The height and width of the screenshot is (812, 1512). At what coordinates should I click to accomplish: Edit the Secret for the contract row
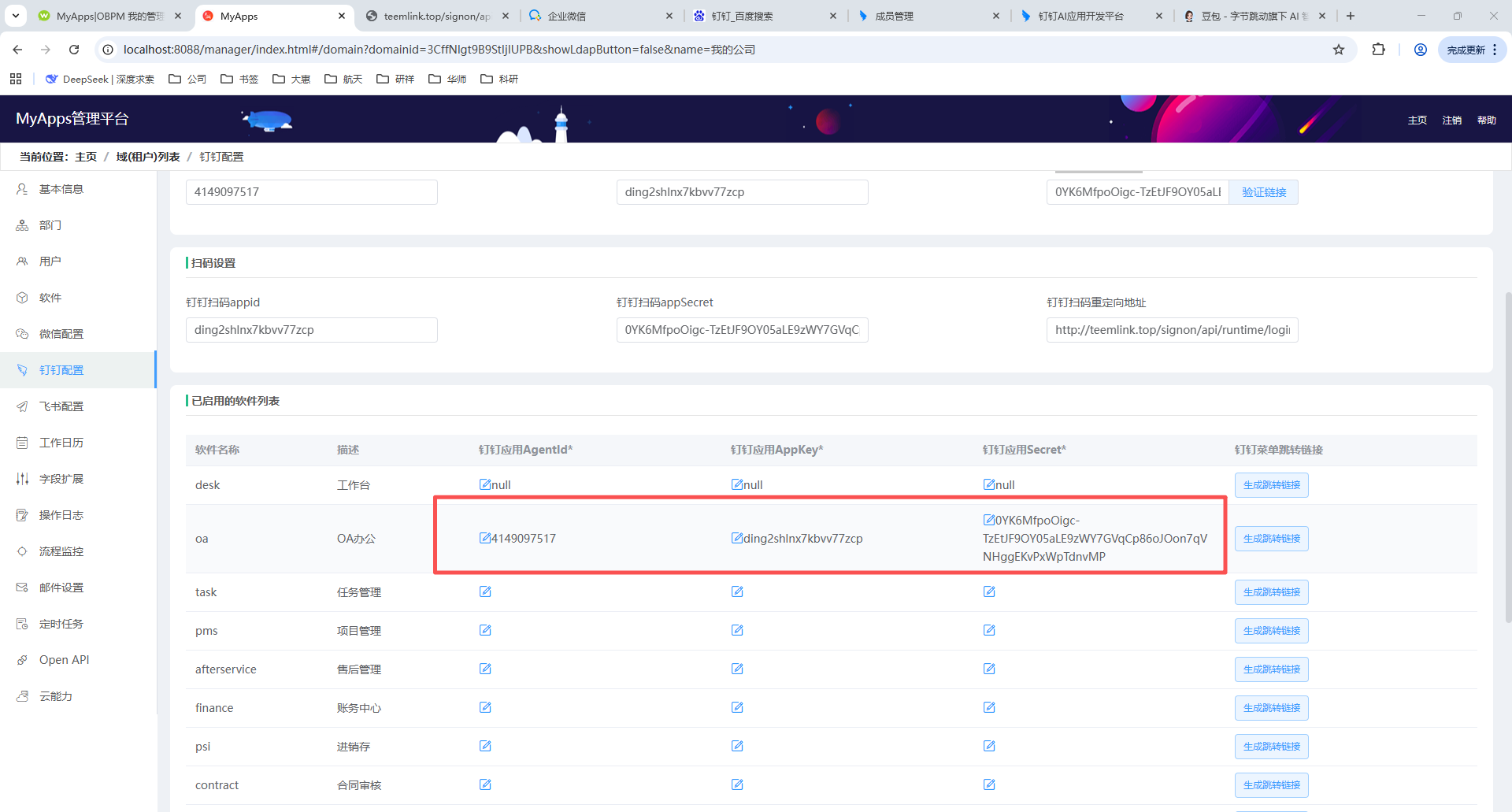989,784
